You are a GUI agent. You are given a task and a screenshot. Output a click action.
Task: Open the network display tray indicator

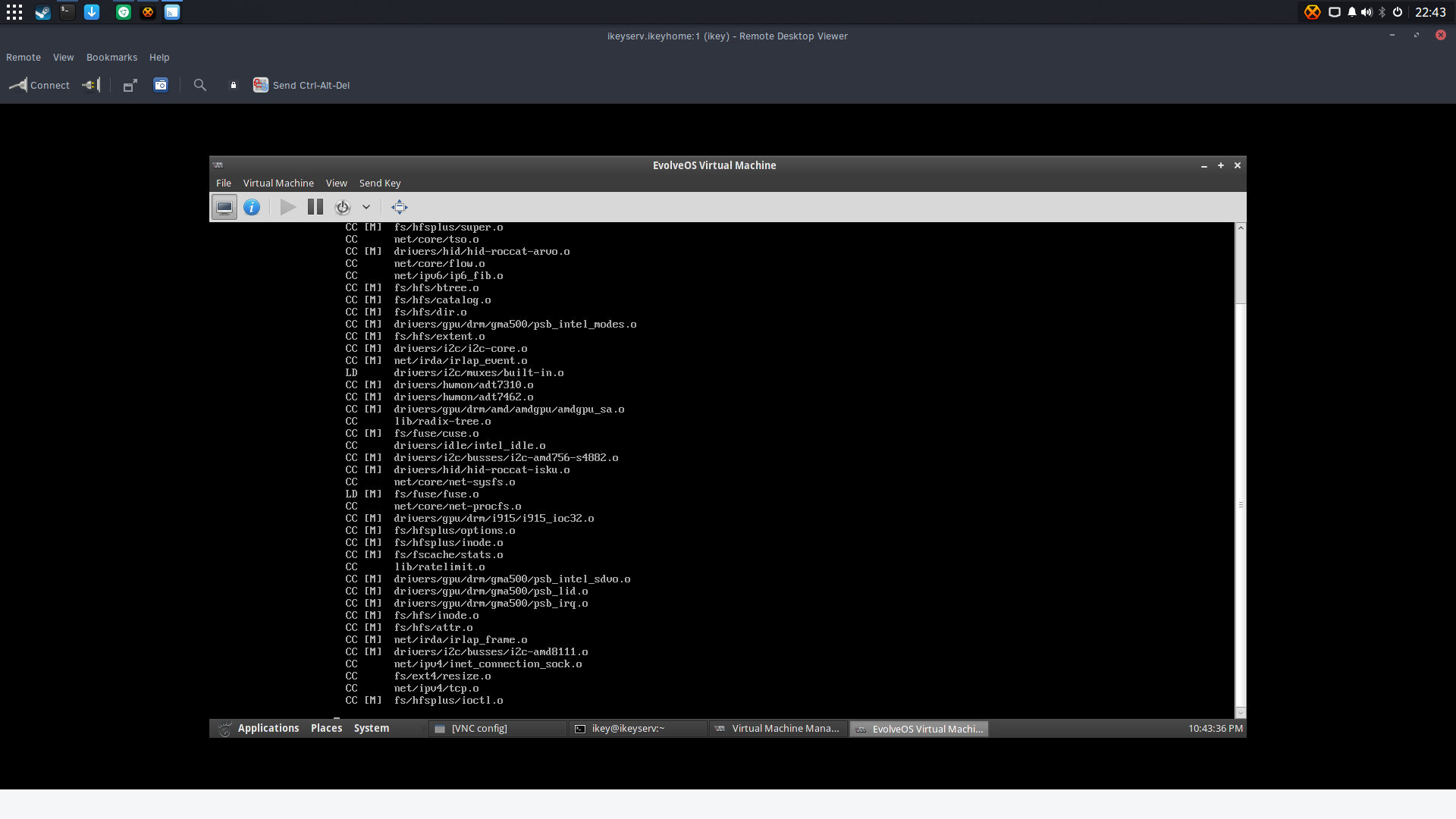point(1335,12)
